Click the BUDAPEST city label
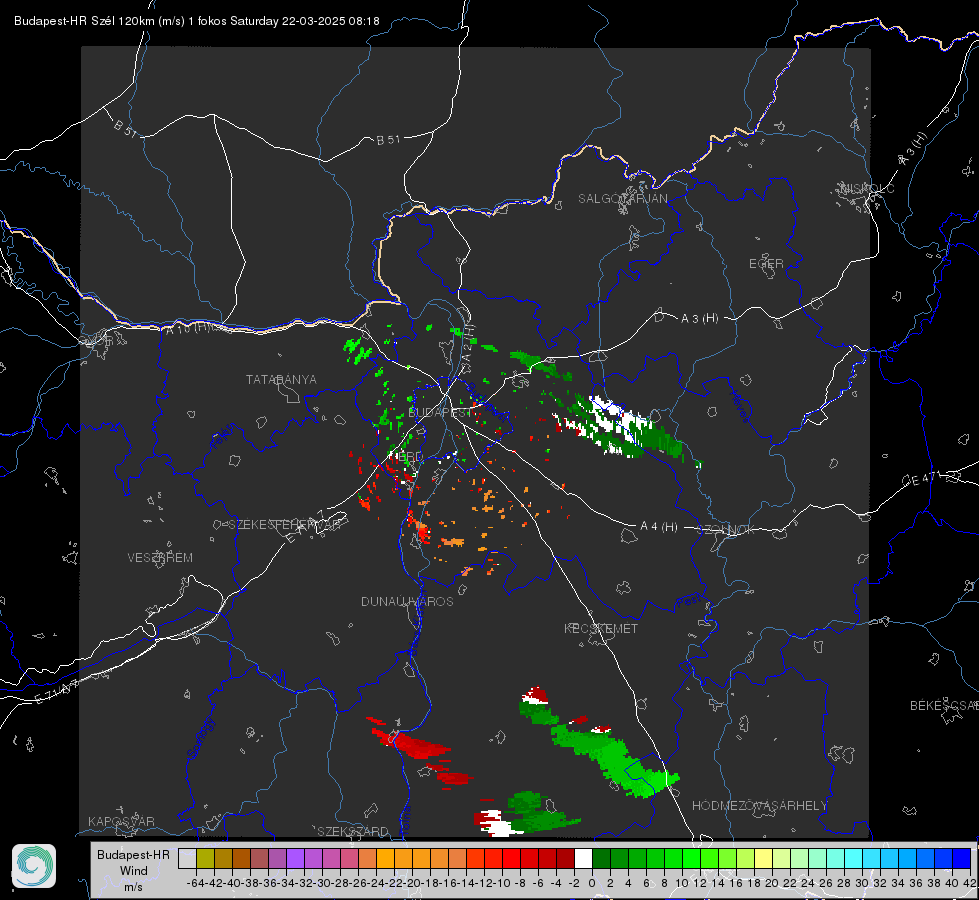Viewport: 979px width, 900px height. 438,413
